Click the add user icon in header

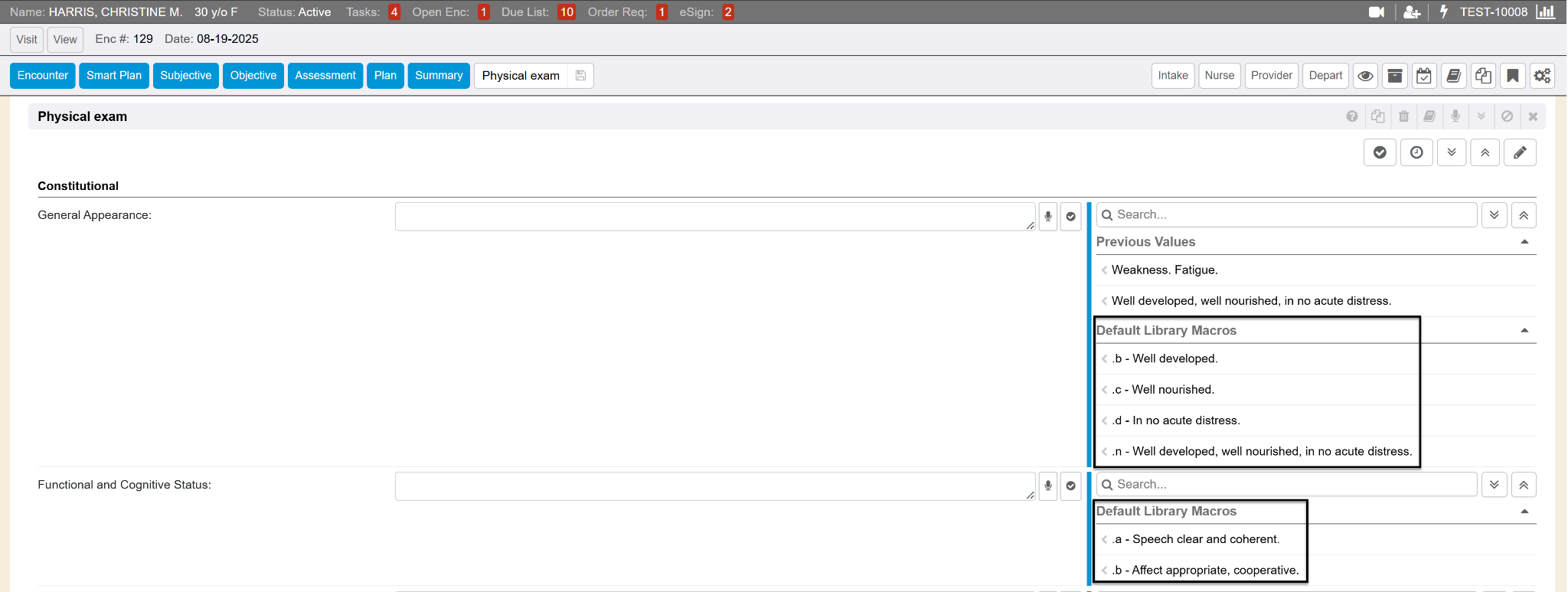(1412, 12)
